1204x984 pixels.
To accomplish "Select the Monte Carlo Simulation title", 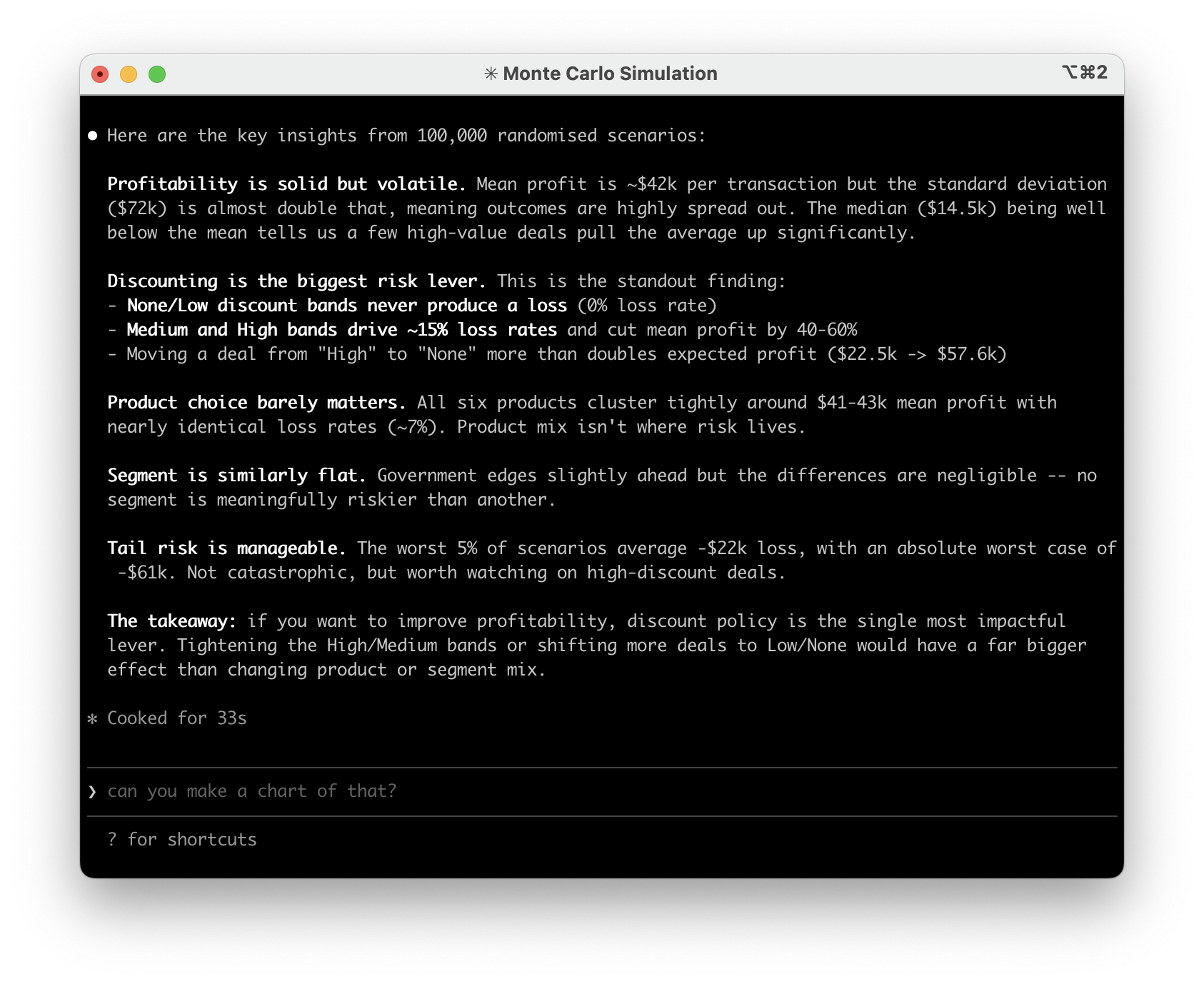I will tap(609, 73).
